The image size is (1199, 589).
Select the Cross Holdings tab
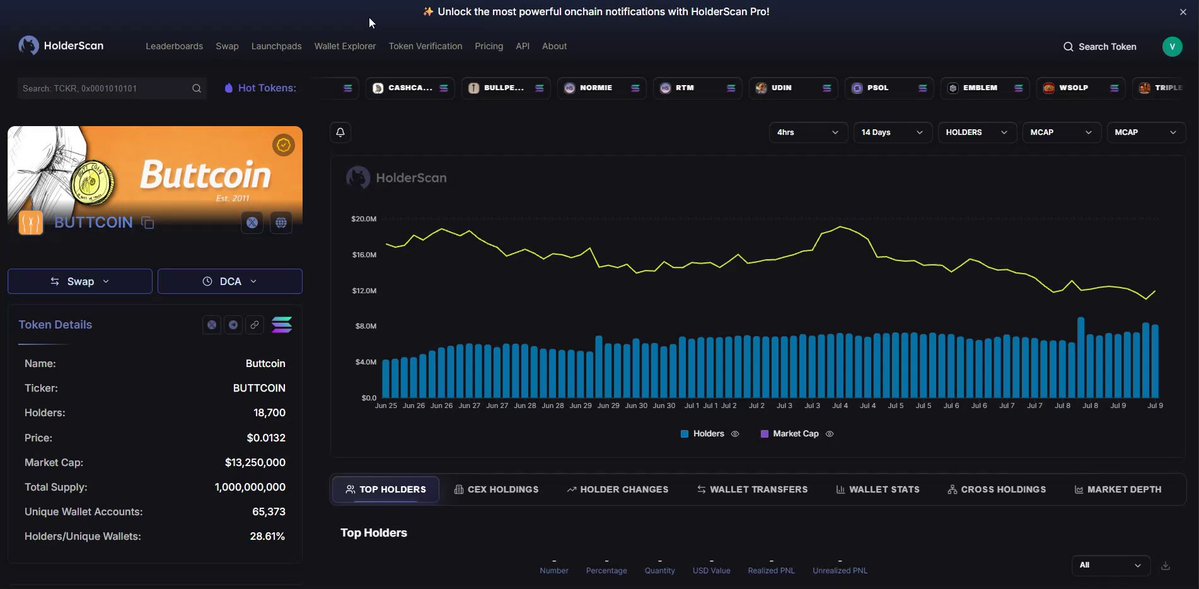tap(996, 490)
